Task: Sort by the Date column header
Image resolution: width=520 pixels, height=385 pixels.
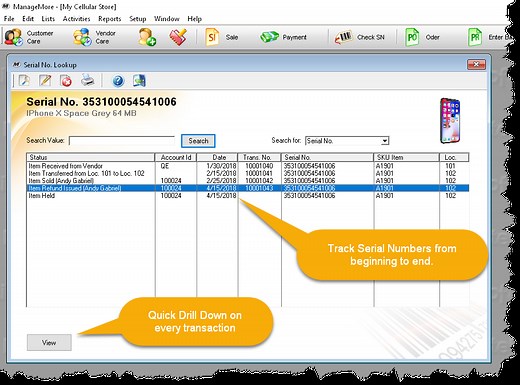Action: (x=217, y=157)
